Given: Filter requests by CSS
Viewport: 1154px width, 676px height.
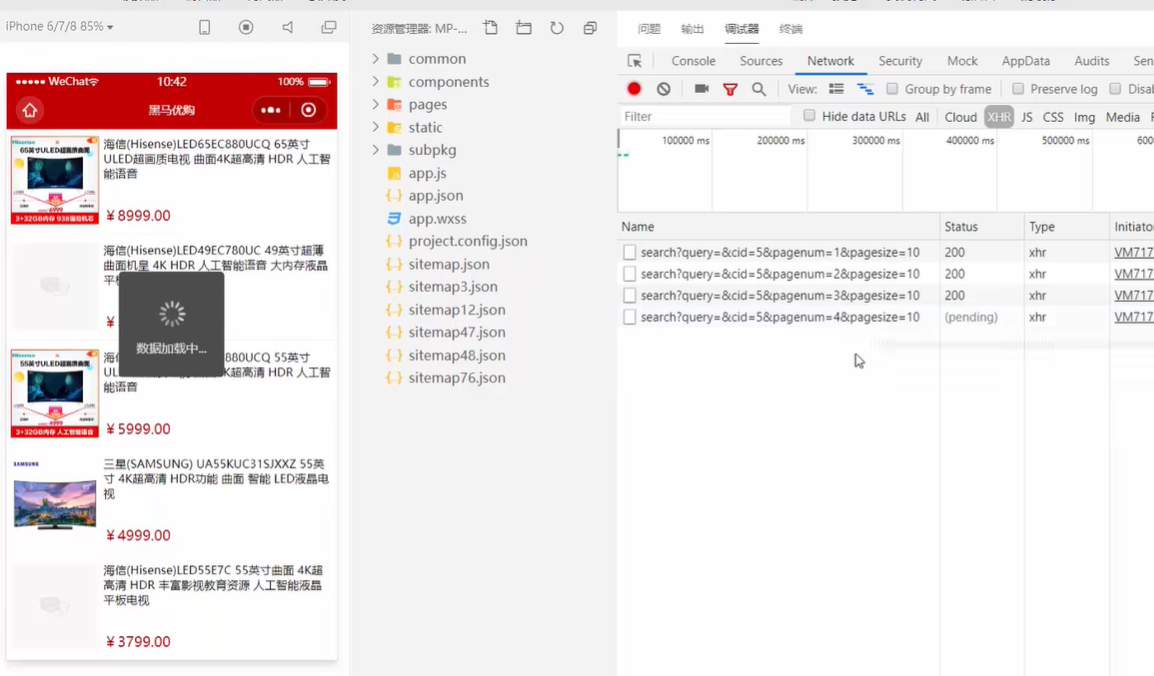Looking at the screenshot, I should pyautogui.click(x=1052, y=117).
